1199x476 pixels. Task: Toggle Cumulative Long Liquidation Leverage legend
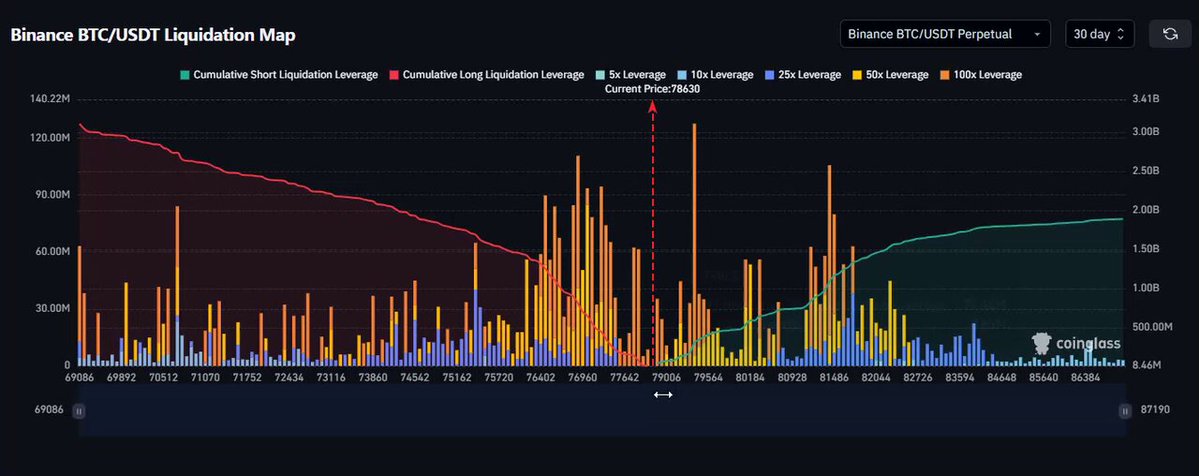pos(486,75)
